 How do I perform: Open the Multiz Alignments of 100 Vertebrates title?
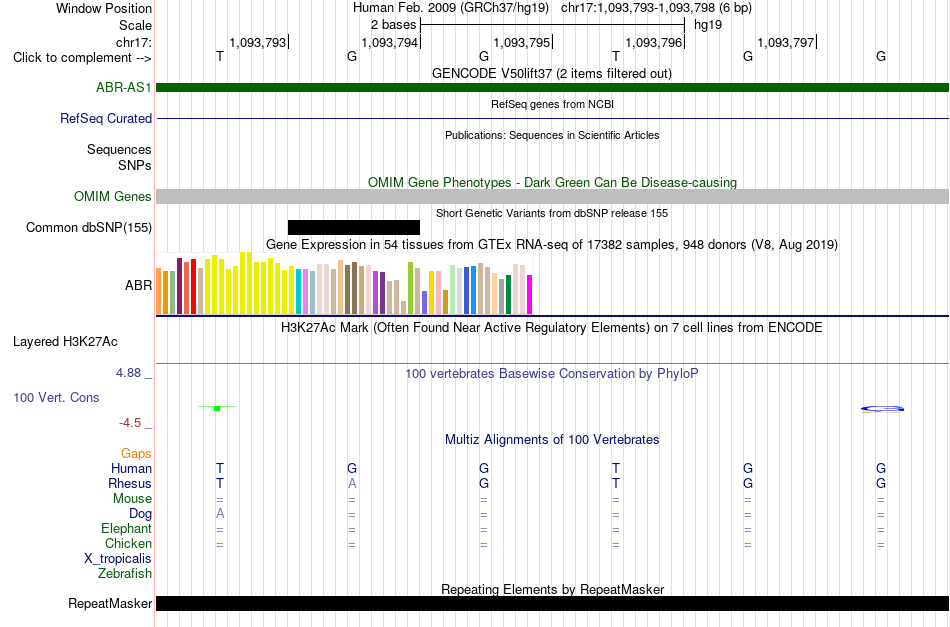[552, 440]
